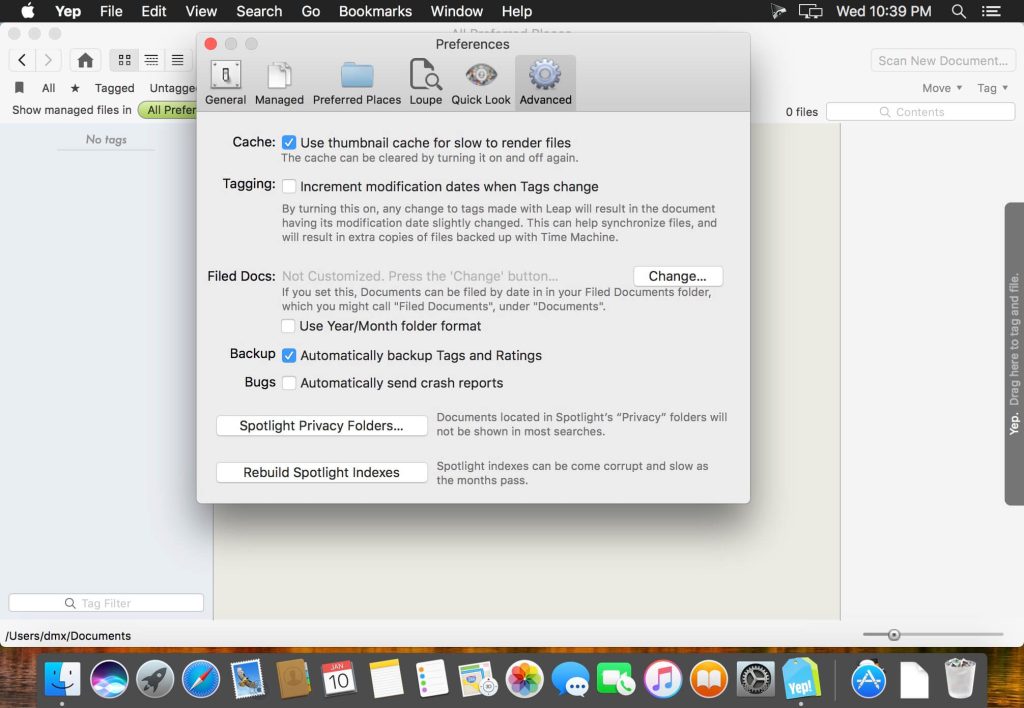Switch to the Managed preferences pane
Viewport: 1024px width, 708px height.
tap(279, 83)
